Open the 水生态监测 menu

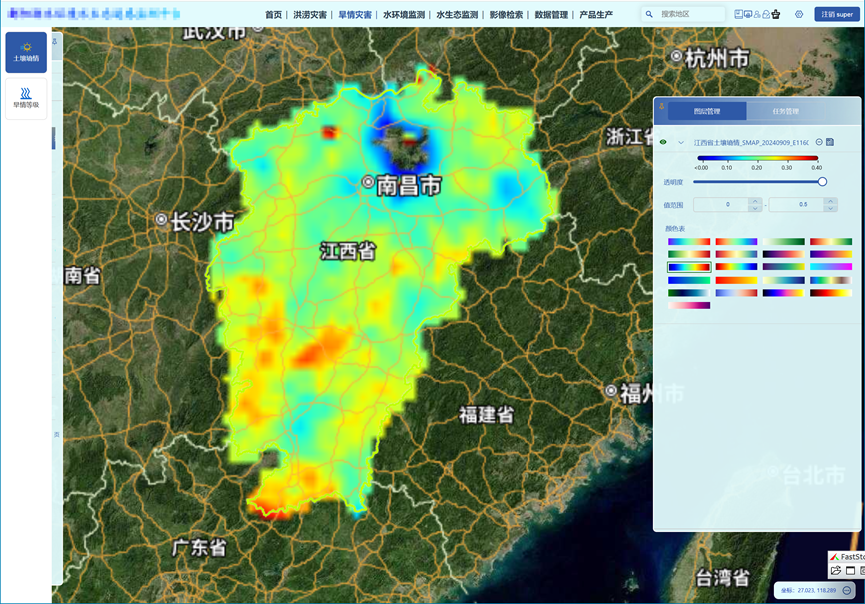click(x=457, y=15)
